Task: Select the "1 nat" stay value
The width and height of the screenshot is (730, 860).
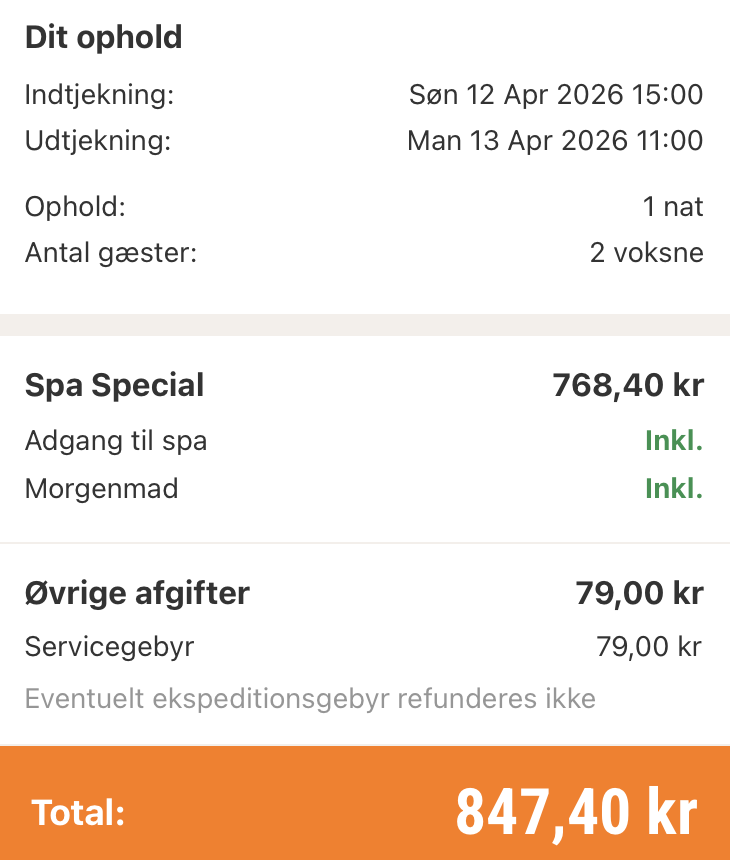Action: coord(673,207)
